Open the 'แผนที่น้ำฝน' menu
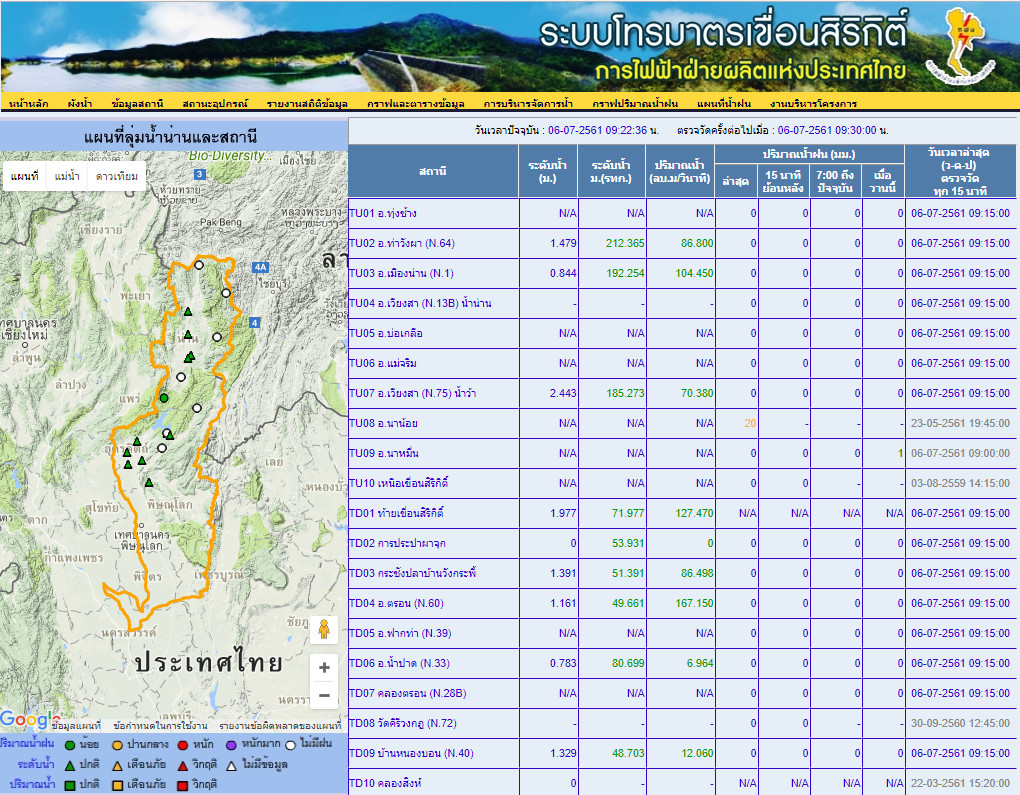Viewport: 1020px width, 795px height. pos(724,103)
